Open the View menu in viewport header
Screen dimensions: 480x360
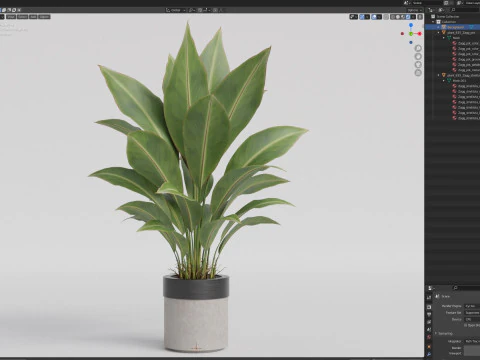coord(11,17)
